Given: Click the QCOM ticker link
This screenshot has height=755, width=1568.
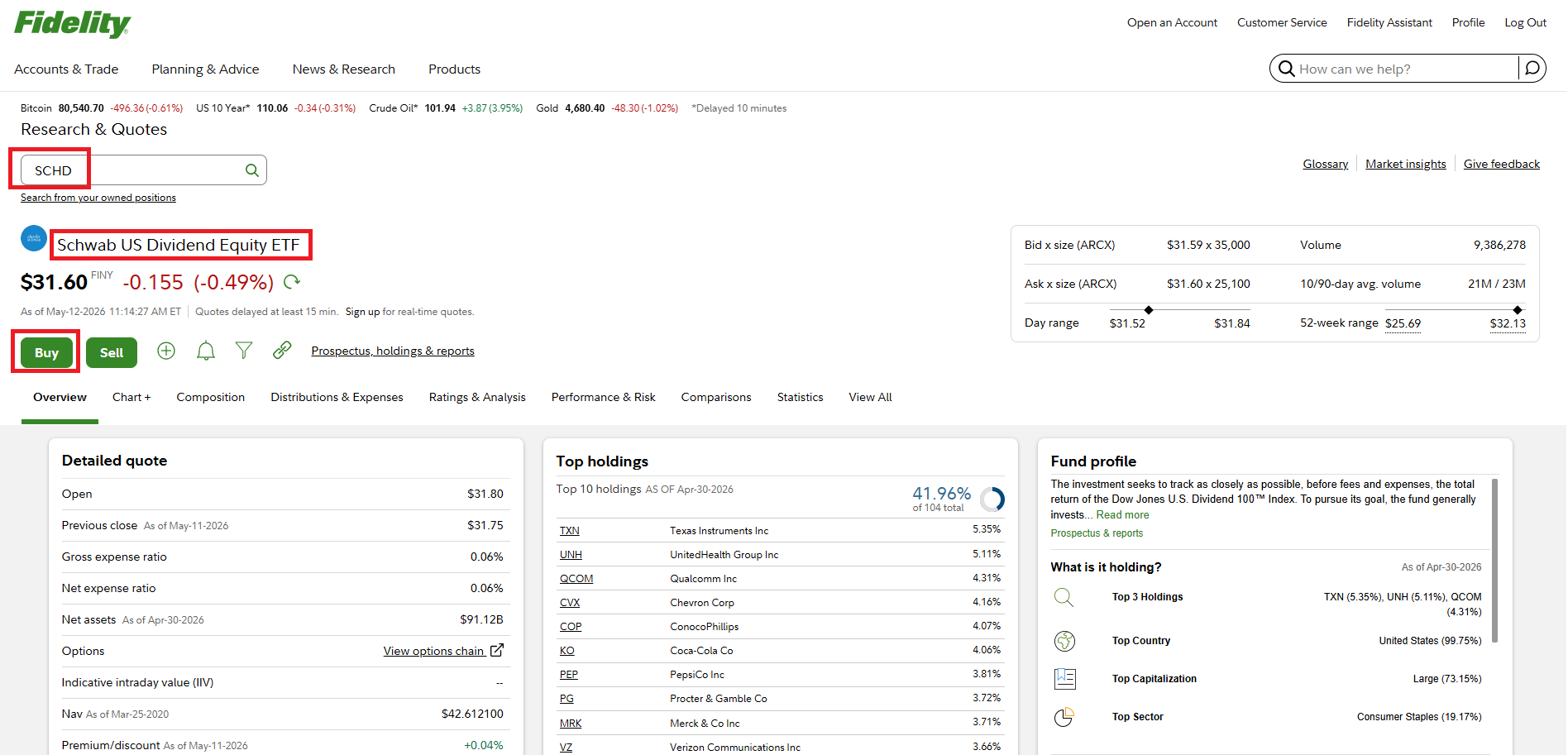Looking at the screenshot, I should click(x=576, y=579).
